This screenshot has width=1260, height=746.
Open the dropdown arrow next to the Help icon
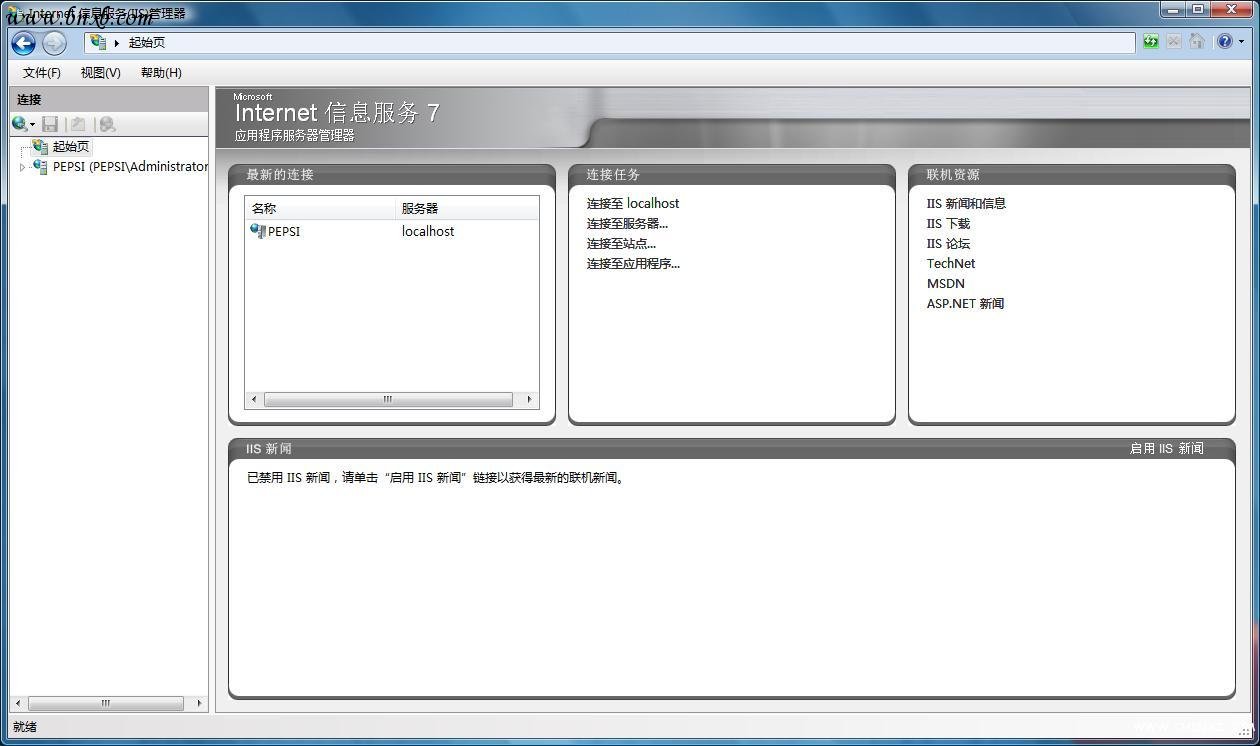[x=1243, y=42]
